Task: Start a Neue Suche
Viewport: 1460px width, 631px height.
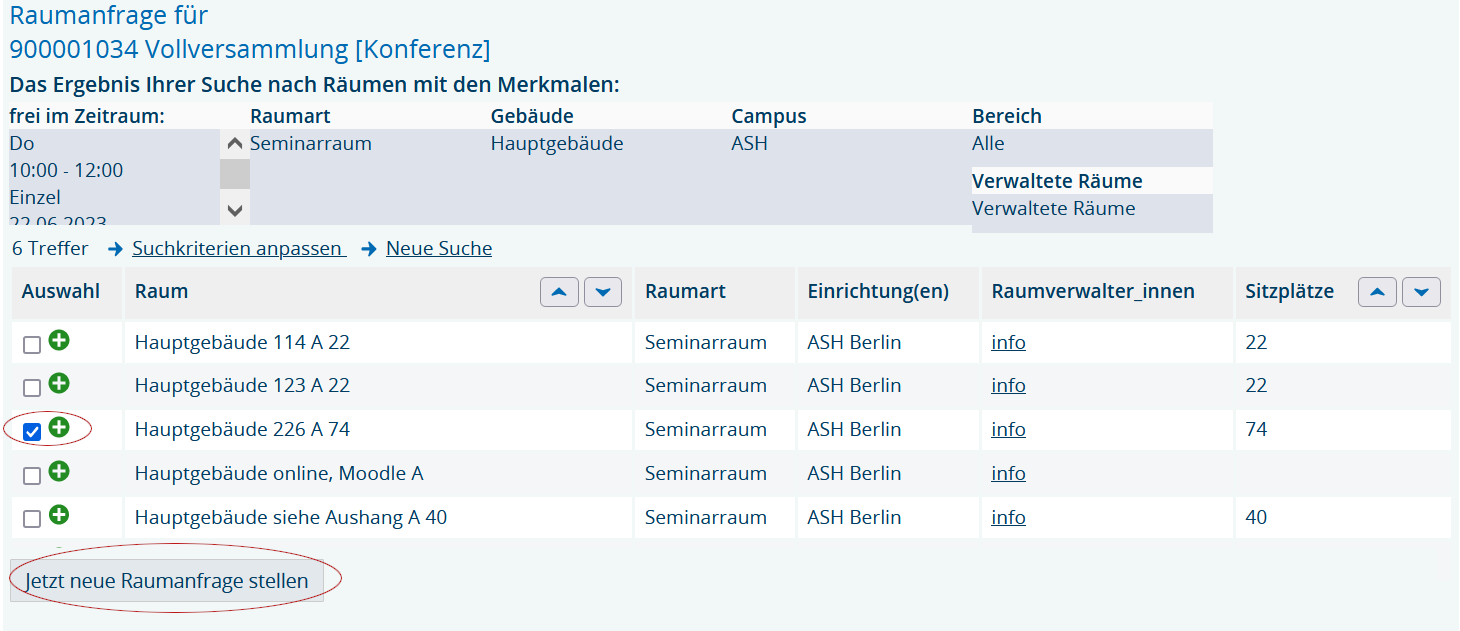Action: click(x=439, y=248)
